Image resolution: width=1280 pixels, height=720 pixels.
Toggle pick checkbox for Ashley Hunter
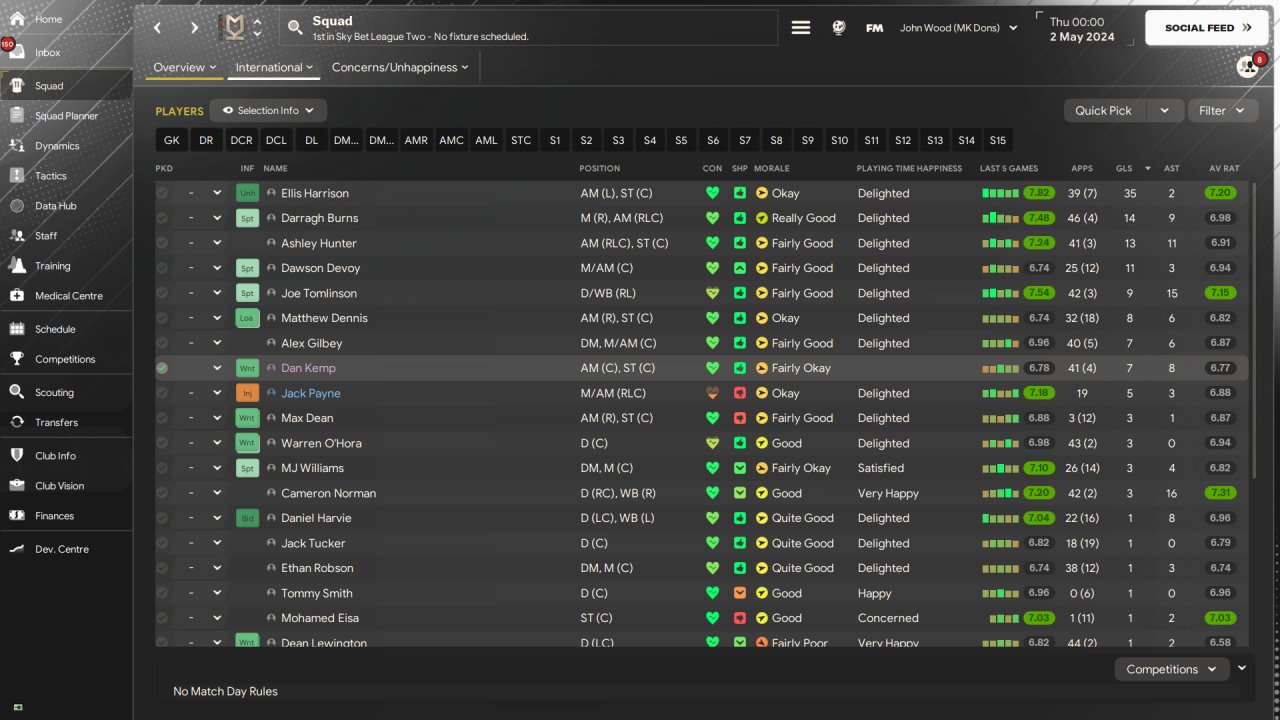click(x=162, y=243)
